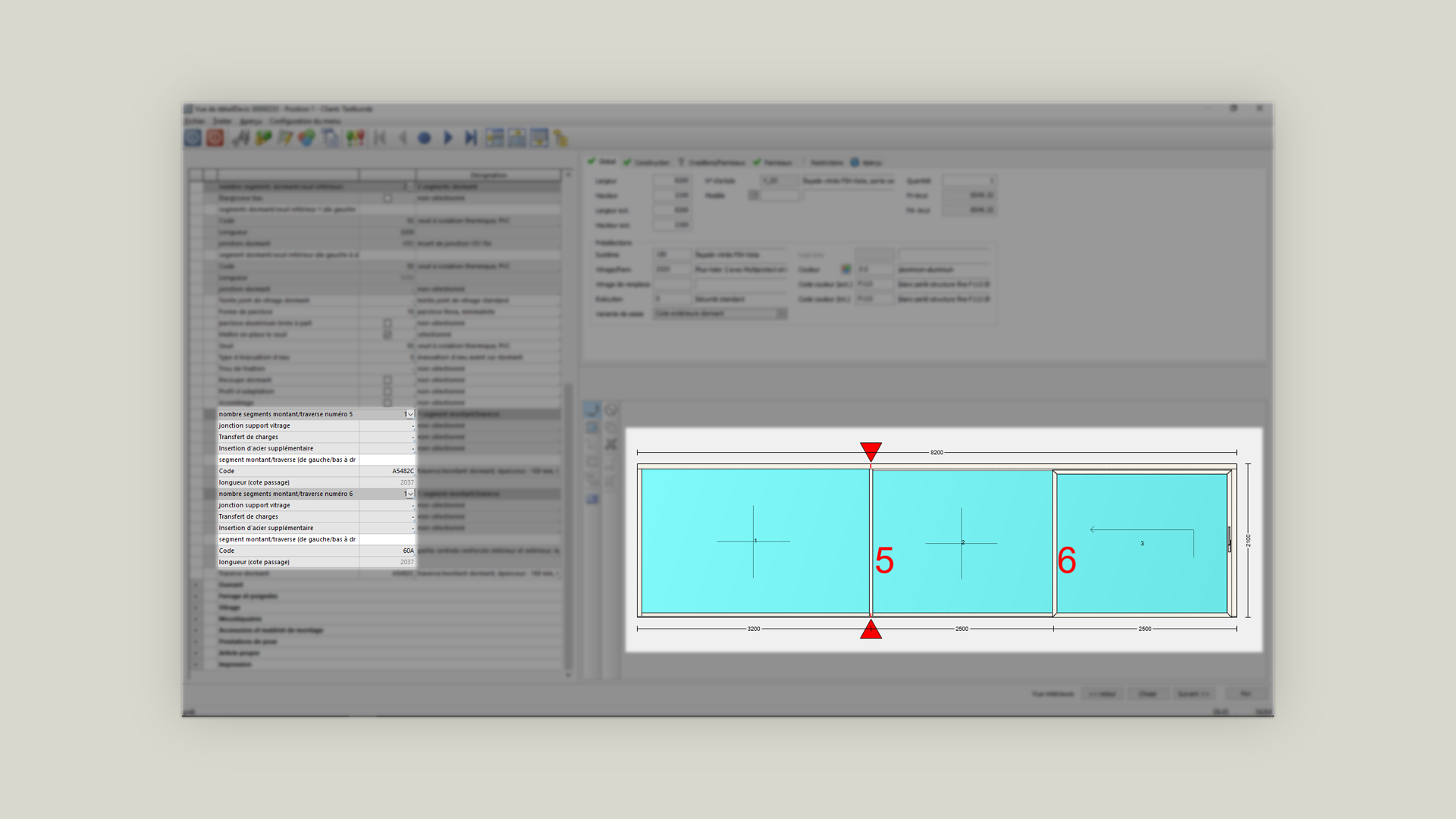Toggle the Profil d'adaptation checkbox
The width and height of the screenshot is (1456, 819).
[388, 391]
